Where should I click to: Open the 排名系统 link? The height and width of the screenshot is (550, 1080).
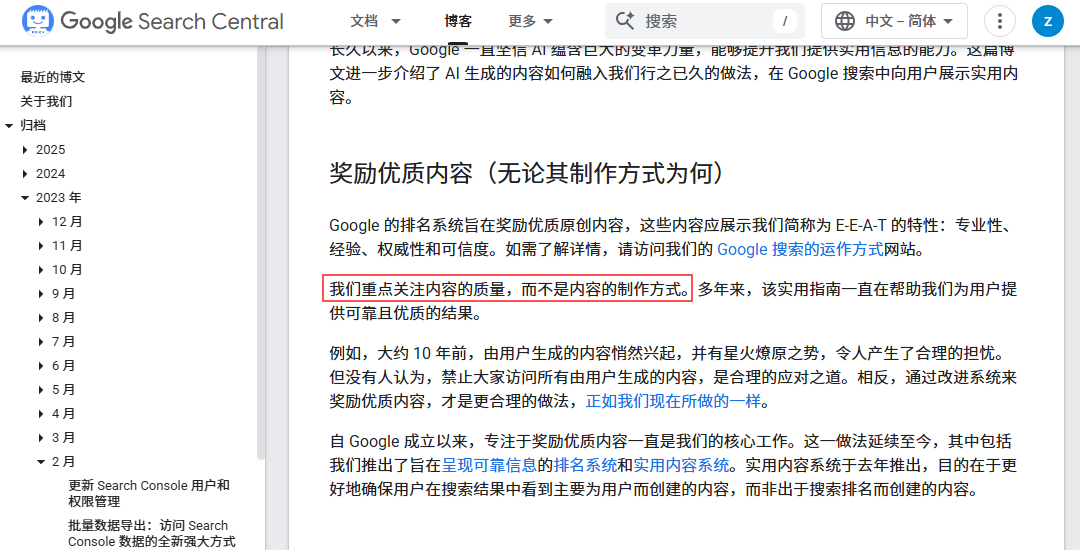click(x=585, y=466)
